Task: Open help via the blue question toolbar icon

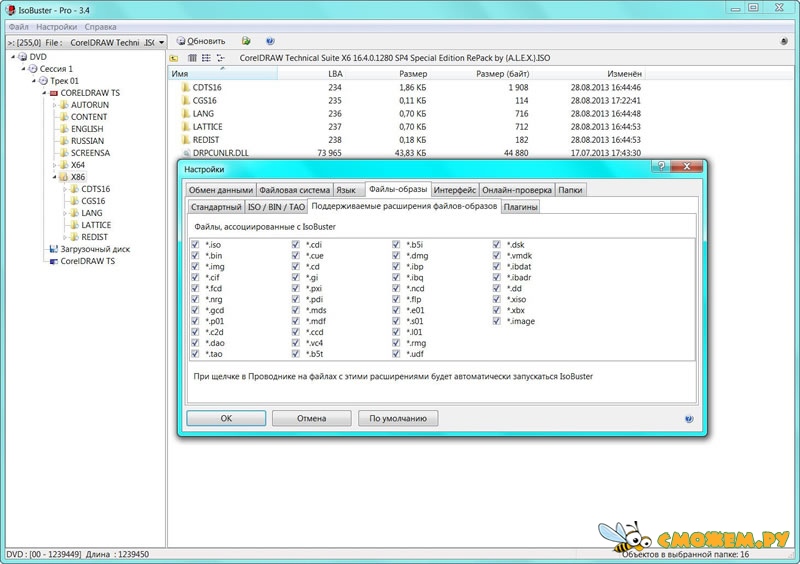Action: point(270,41)
